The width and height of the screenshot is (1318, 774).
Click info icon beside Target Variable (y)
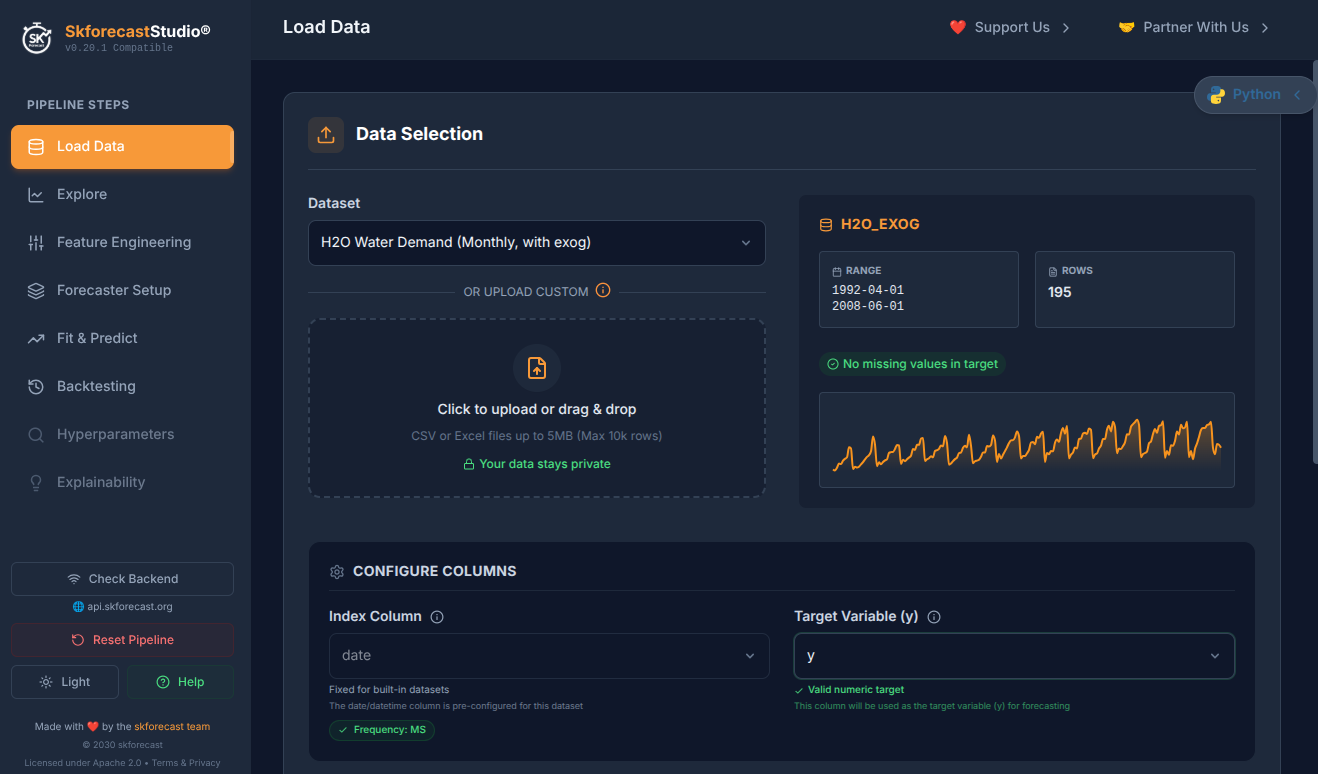934,617
